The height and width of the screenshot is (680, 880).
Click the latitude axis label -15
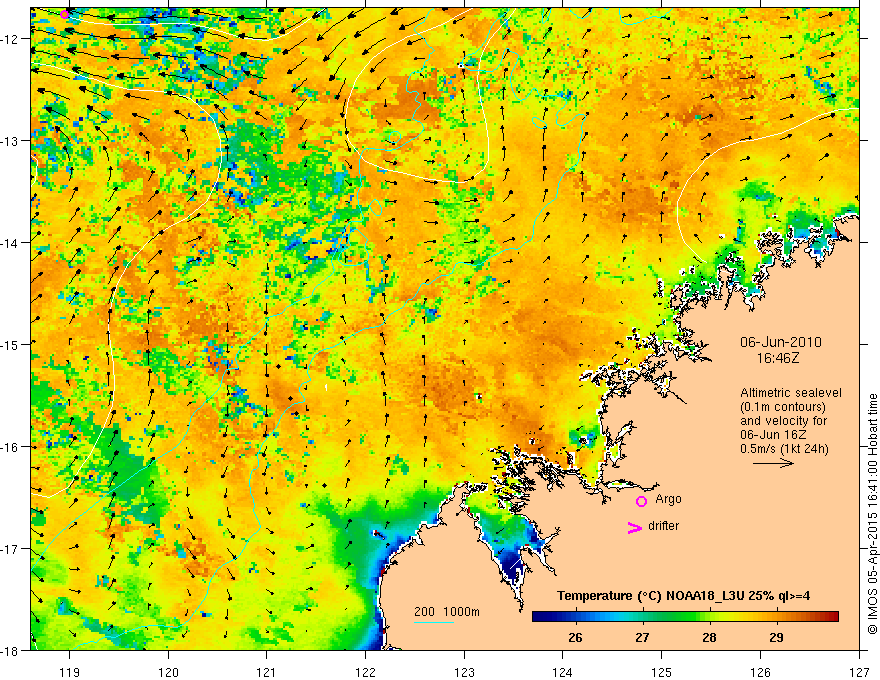(x=11, y=344)
